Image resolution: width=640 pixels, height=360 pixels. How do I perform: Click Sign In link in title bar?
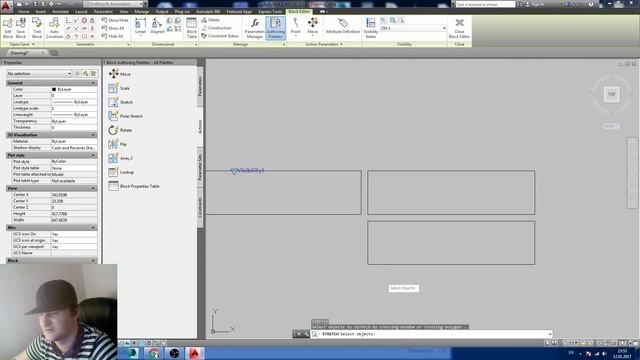537,4
